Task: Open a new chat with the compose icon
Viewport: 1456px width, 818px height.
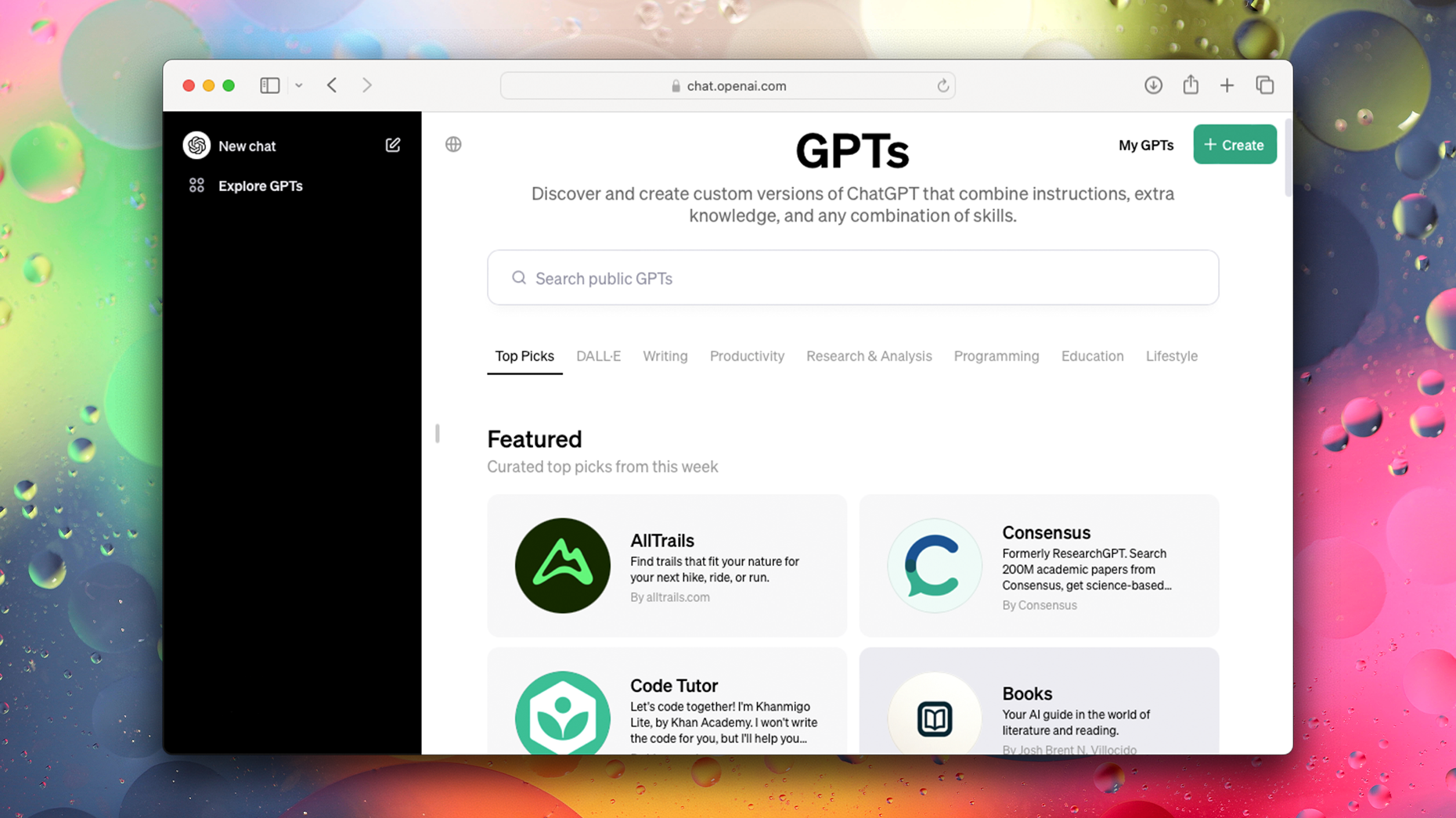Action: click(393, 145)
